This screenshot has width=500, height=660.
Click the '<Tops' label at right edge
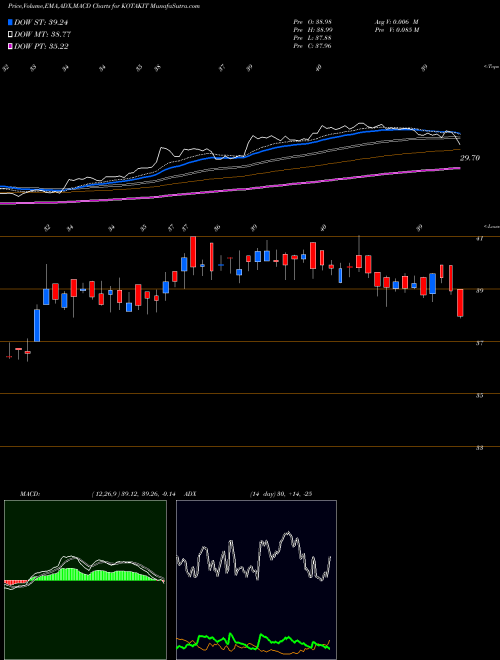[491, 67]
